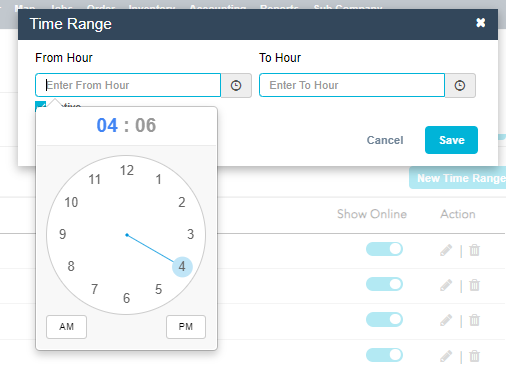
Task: Click the Enter From Hour field
Action: tap(128, 85)
